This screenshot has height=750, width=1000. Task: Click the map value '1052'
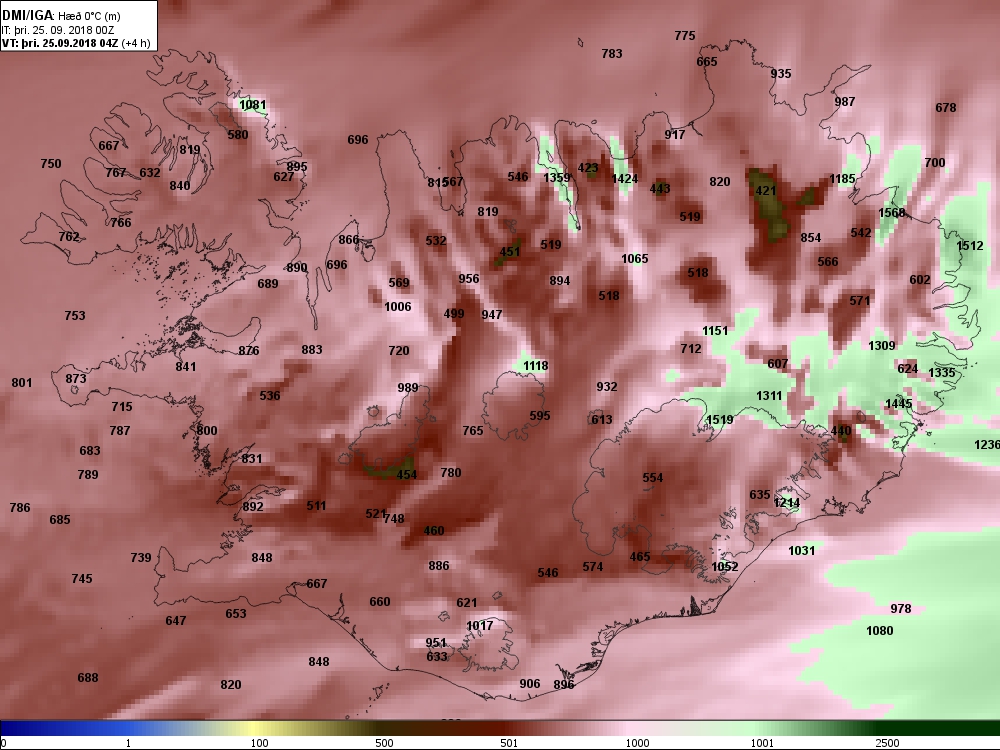[x=725, y=567]
